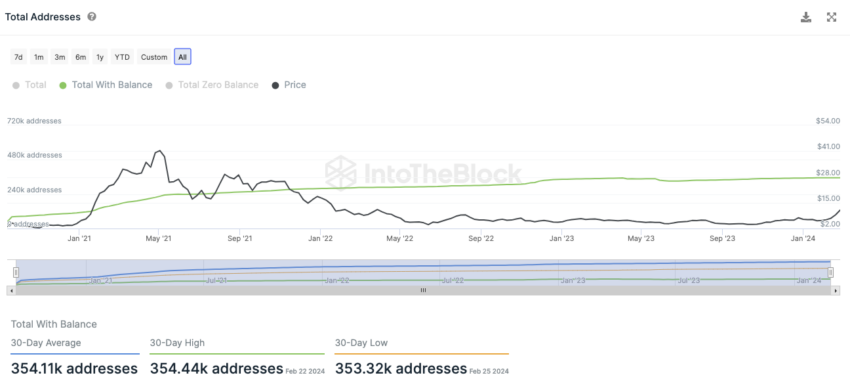Click the Feb 22 2024 date

pyautogui.click(x=304, y=372)
